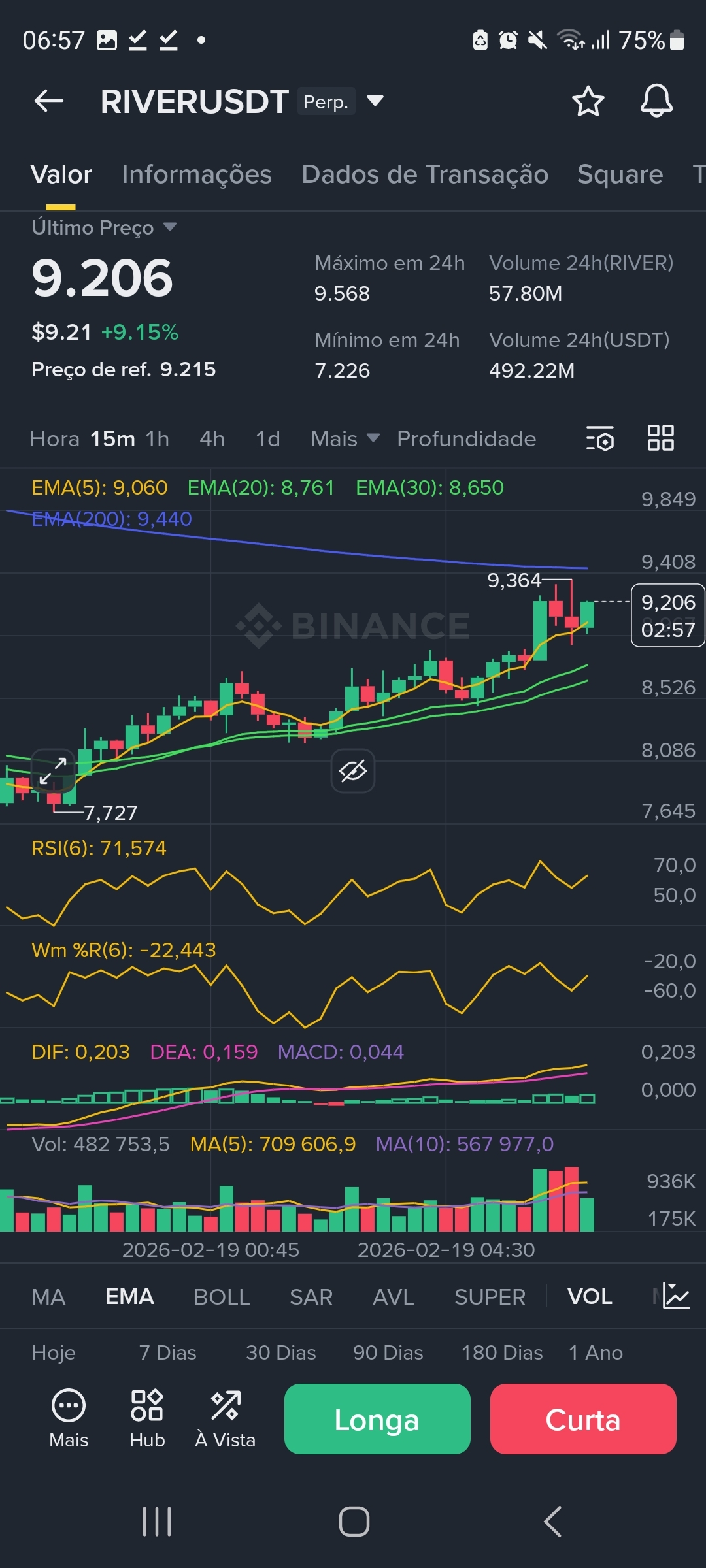This screenshot has height=1568, width=706.
Task: Tap the EMA(30): 8,650 legend
Action: tap(430, 487)
